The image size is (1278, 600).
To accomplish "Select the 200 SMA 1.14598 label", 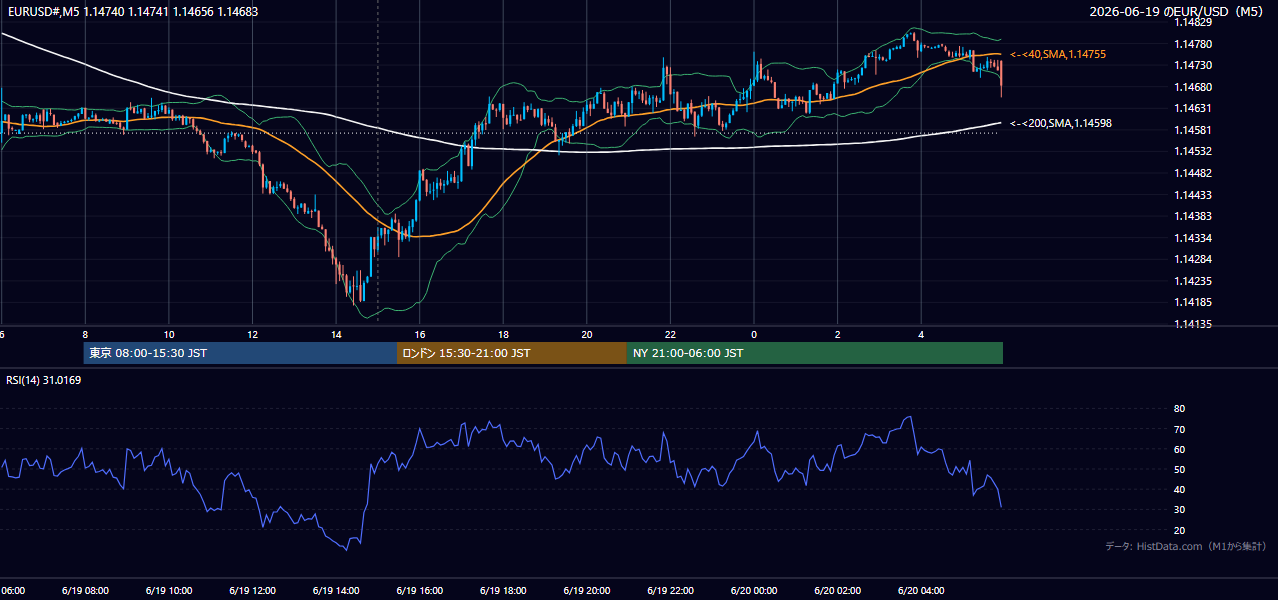I will (x=1061, y=123).
